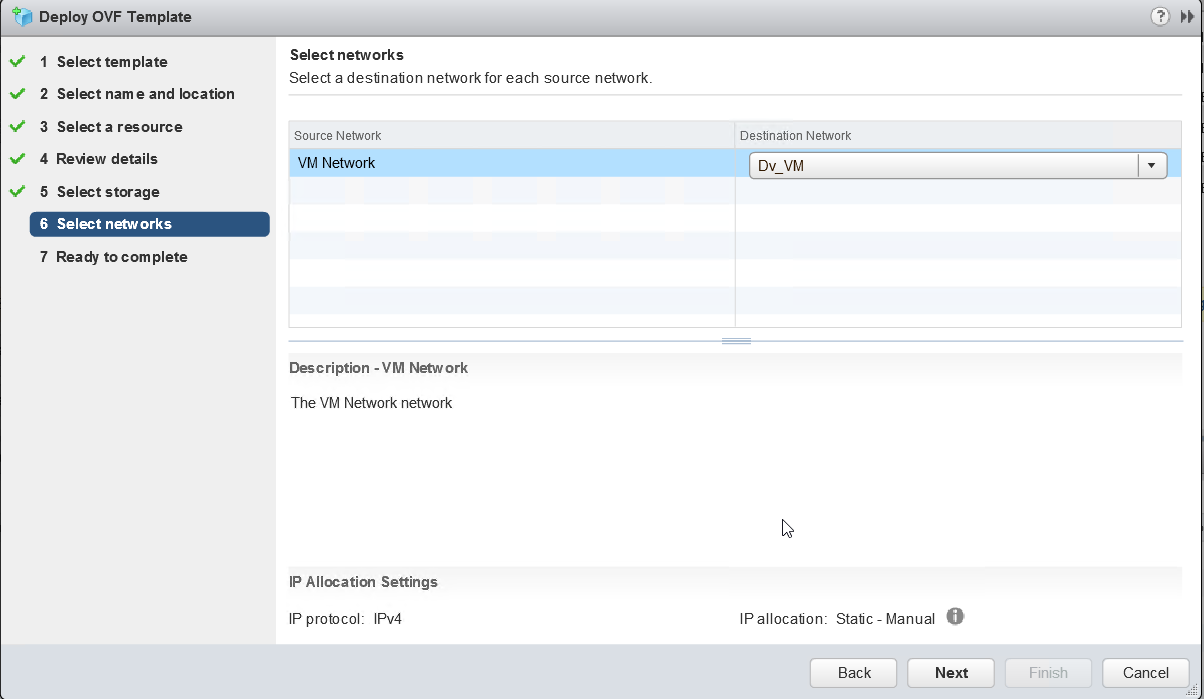Viewport: 1204px width, 699px height.
Task: Cancel the OVF deployment wizard
Action: point(1145,673)
